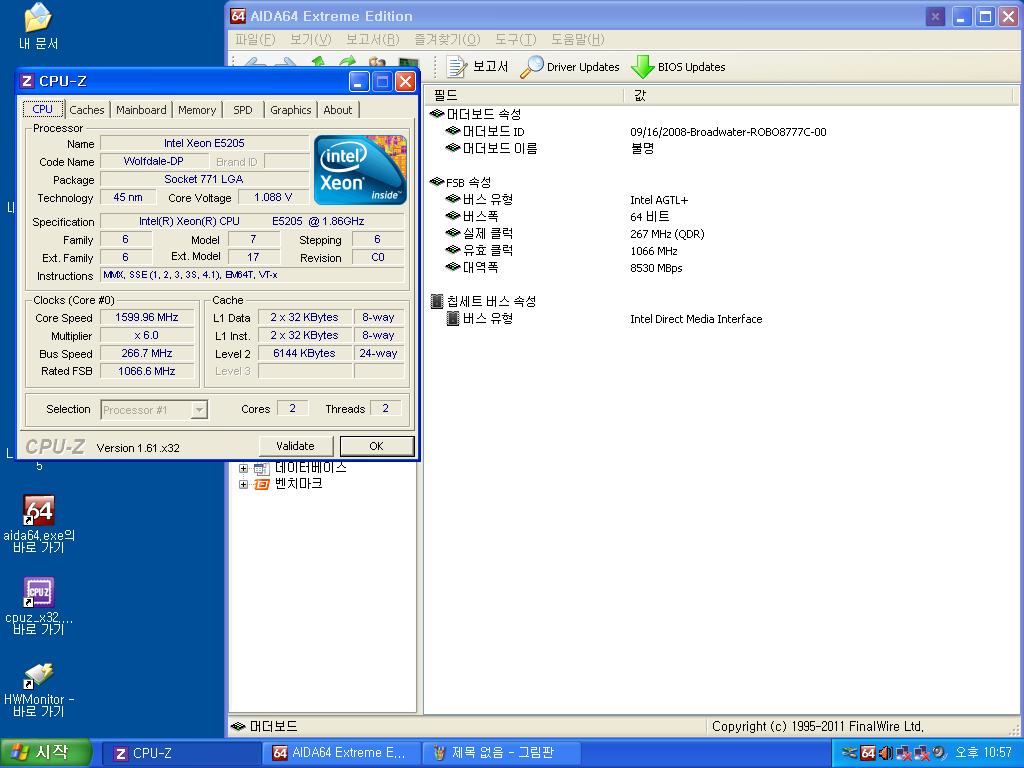Click the up arrow icon in AIDA64 toolbar
1024x768 pixels.
click(x=318, y=62)
